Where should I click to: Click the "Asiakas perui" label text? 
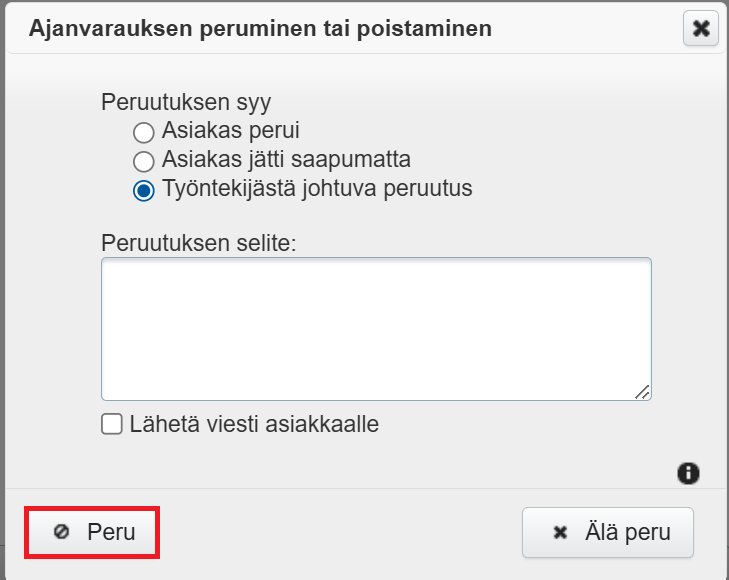click(230, 130)
